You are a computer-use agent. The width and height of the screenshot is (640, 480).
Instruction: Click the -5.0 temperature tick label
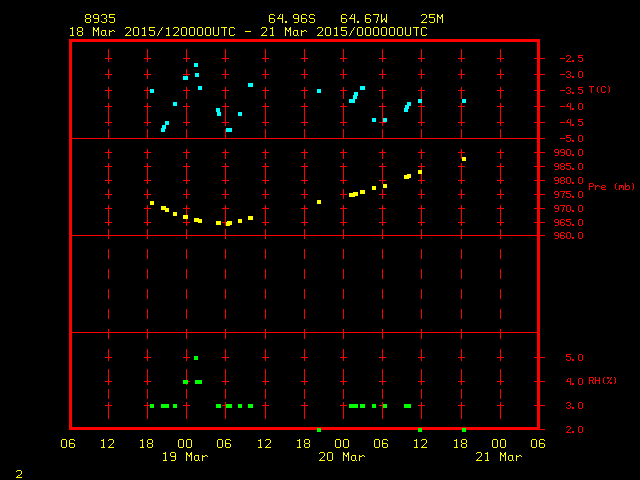coord(571,139)
